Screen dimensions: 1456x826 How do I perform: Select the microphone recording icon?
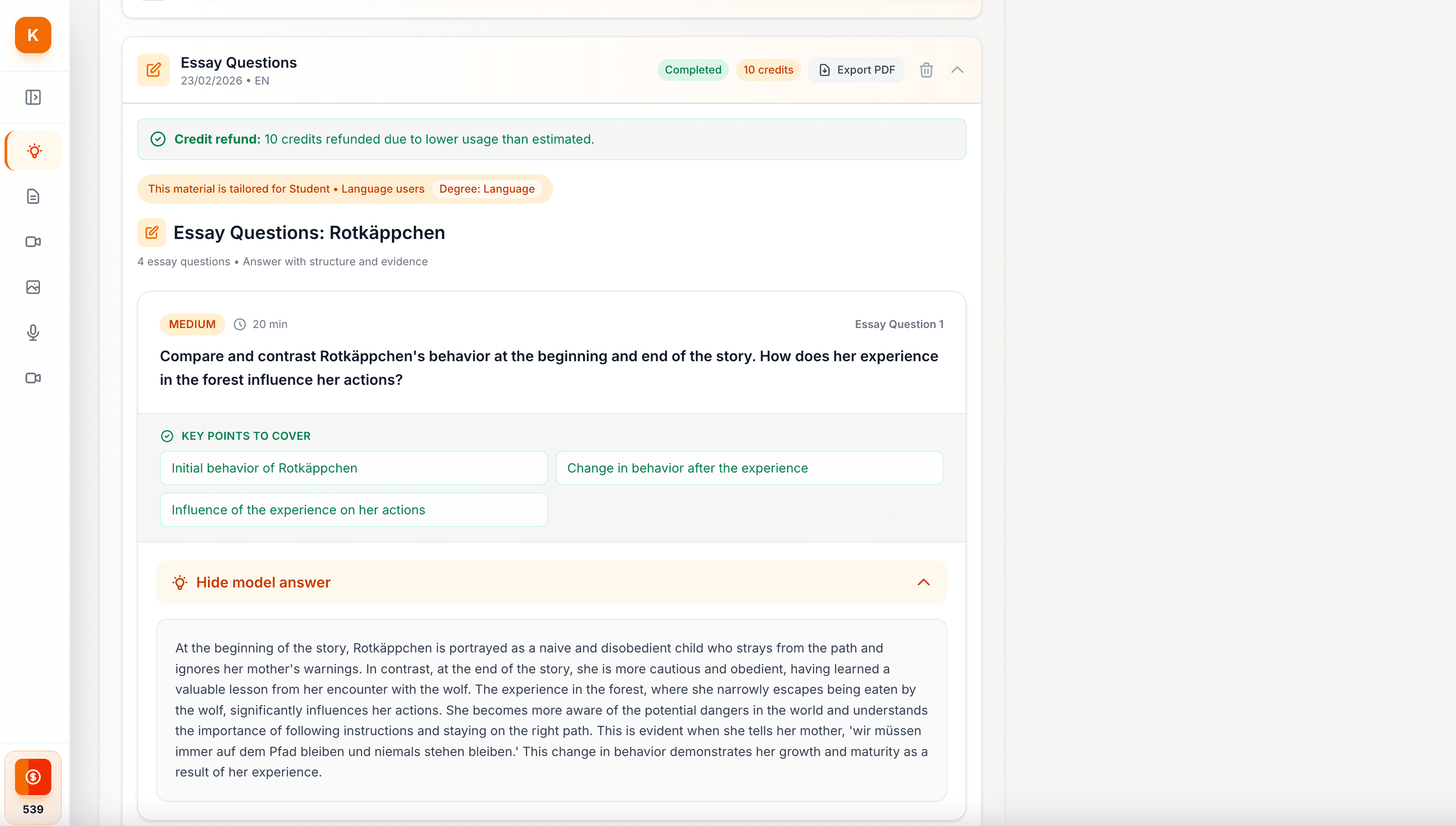[32, 333]
